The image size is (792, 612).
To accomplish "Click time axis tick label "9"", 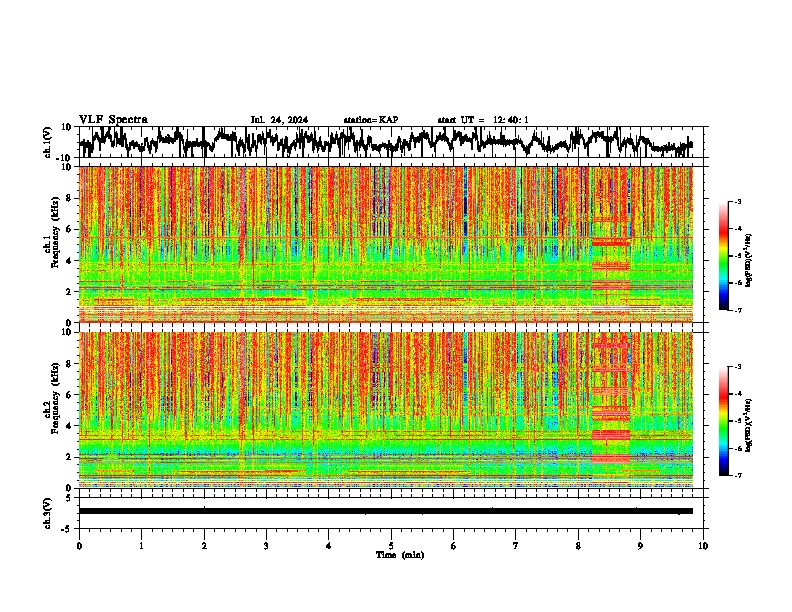I will (641, 546).
